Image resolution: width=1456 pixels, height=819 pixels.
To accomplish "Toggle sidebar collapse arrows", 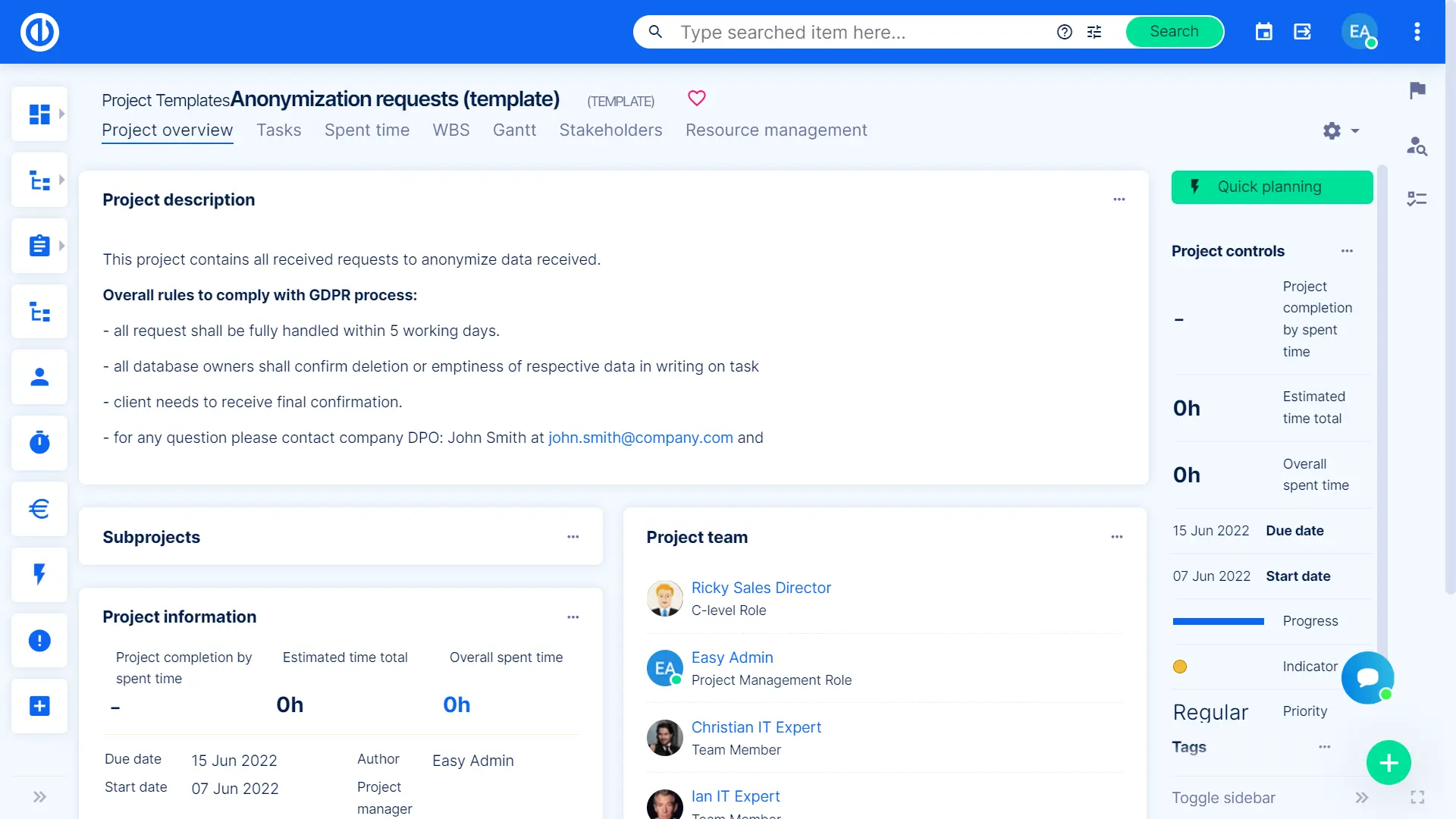I will tap(1361, 798).
